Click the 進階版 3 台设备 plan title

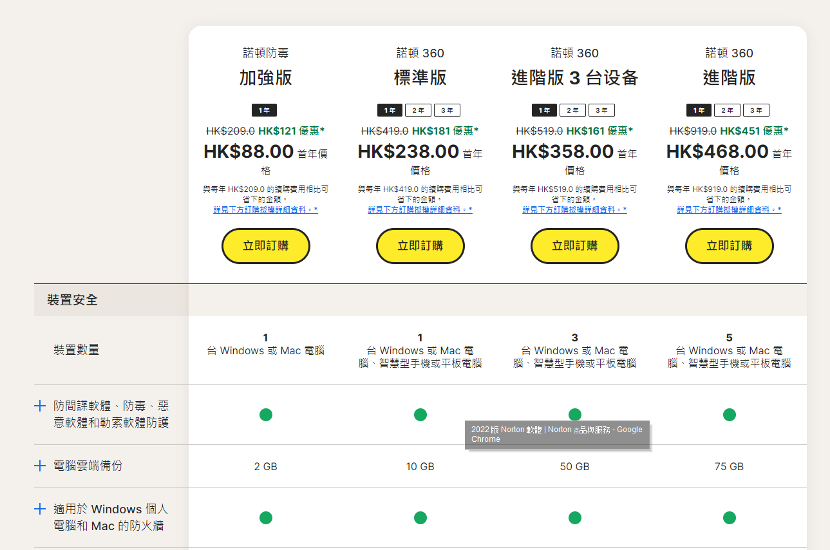point(575,78)
